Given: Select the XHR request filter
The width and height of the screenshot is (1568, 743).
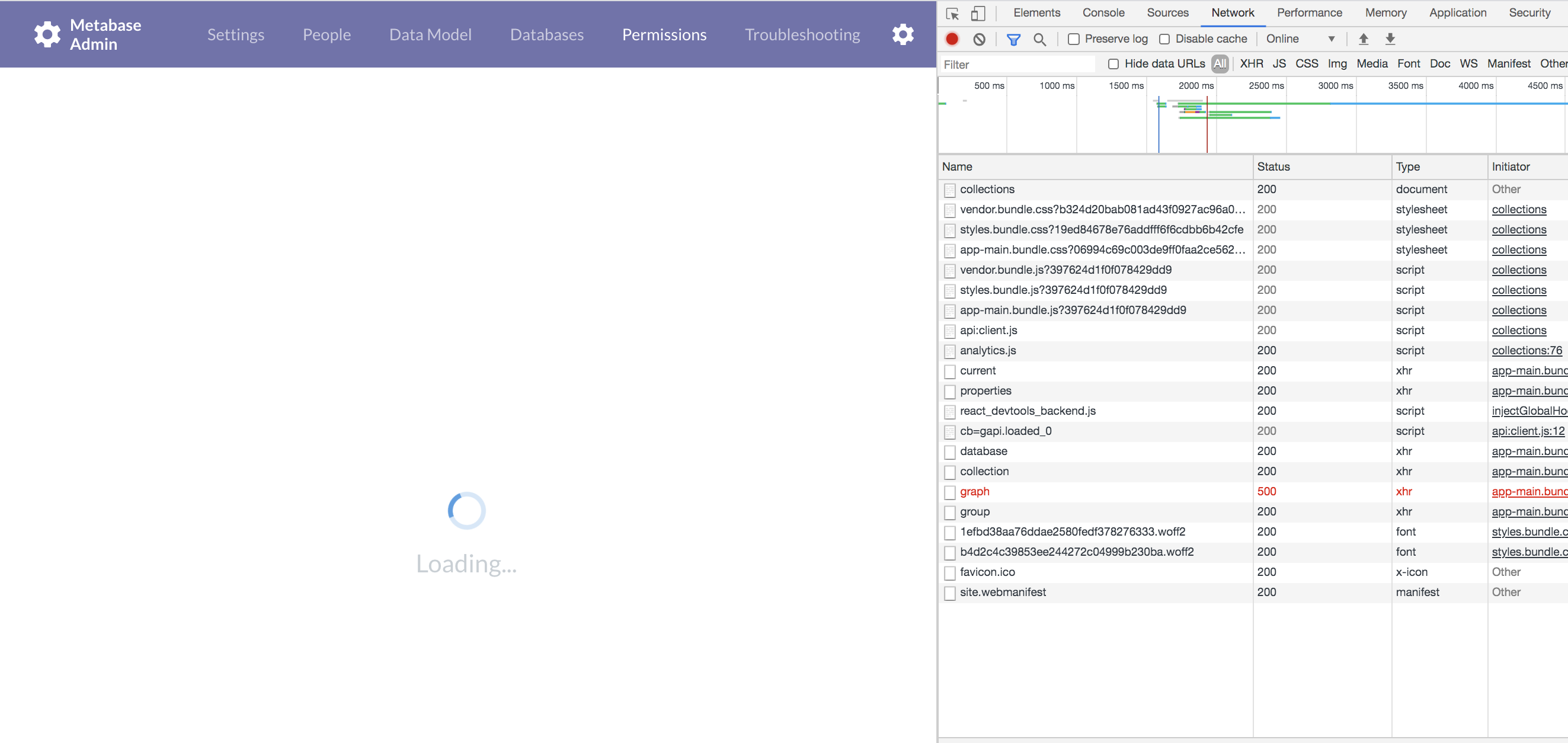Looking at the screenshot, I should coord(1252,63).
